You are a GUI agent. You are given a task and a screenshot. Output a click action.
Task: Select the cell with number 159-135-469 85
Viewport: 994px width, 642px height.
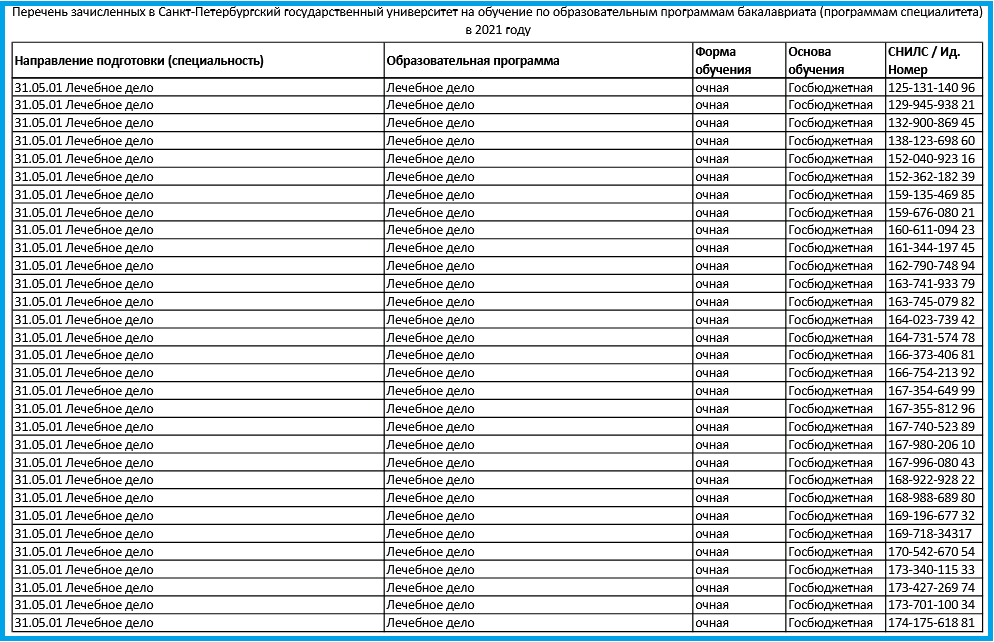934,195
